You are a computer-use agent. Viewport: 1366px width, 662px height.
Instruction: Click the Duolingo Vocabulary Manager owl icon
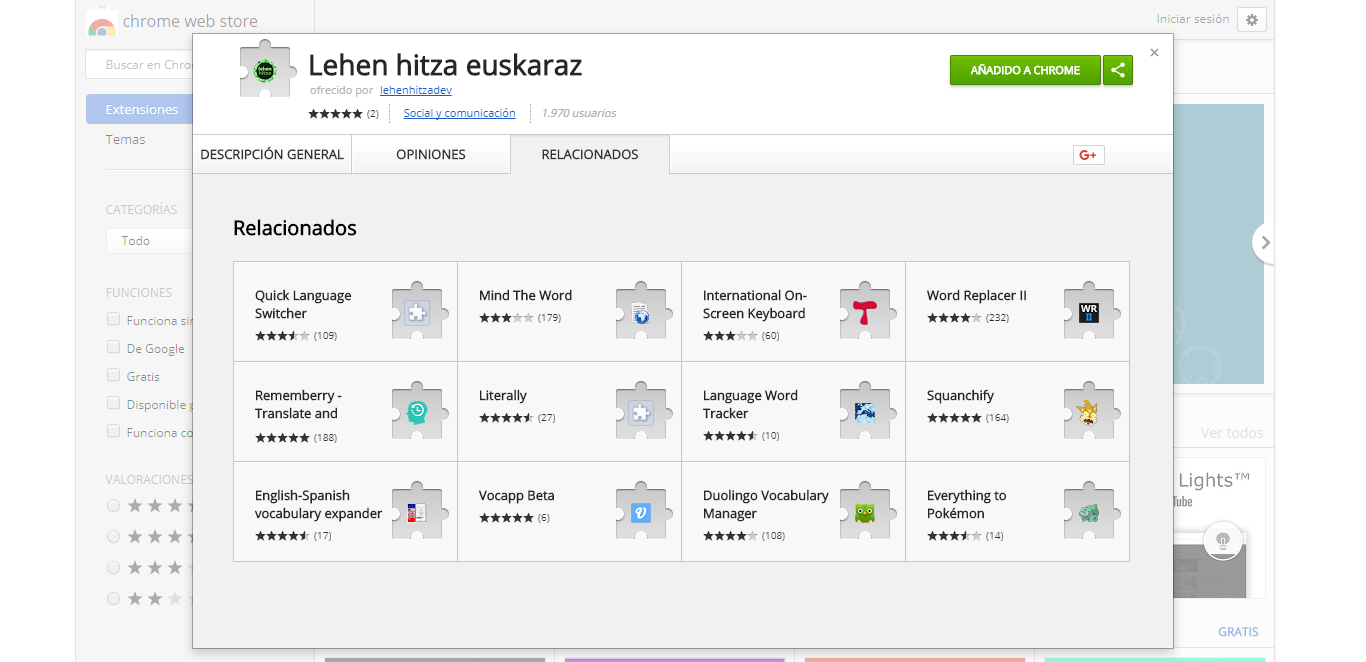(x=865, y=512)
